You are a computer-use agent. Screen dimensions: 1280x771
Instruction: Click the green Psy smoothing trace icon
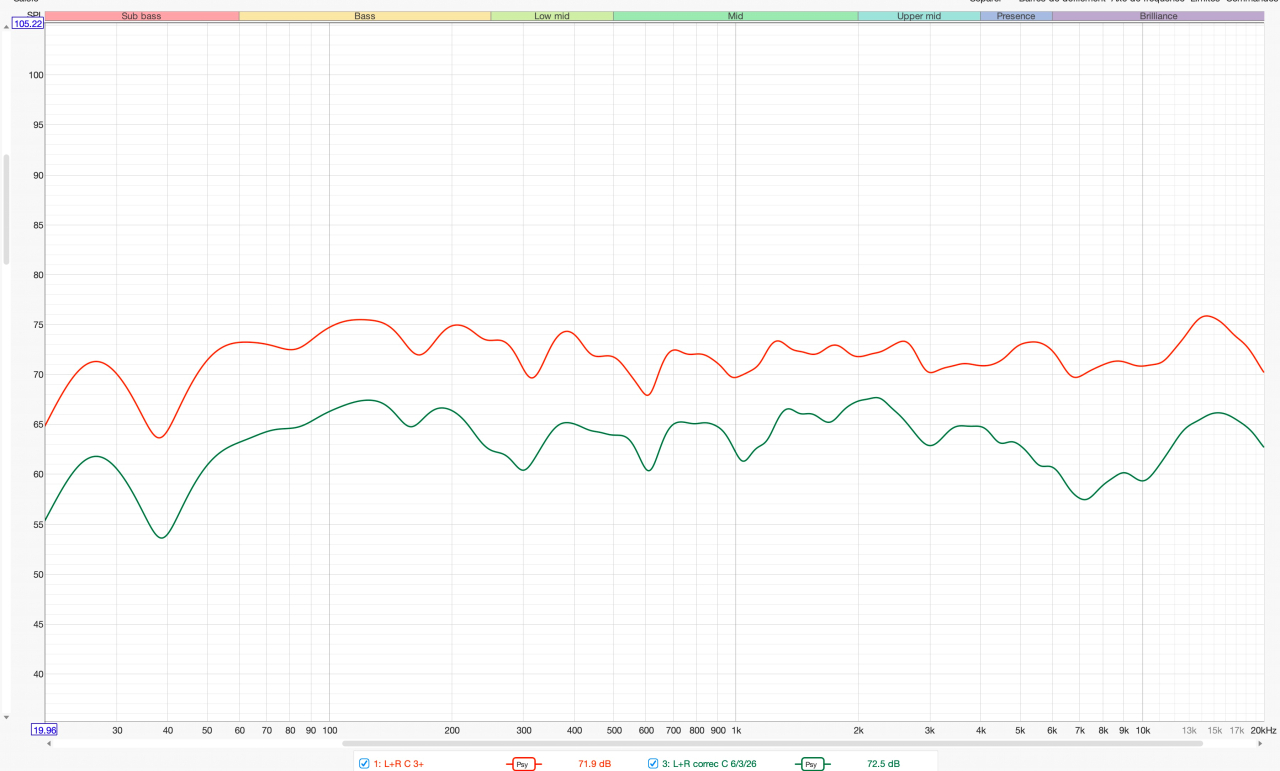pyautogui.click(x=811, y=764)
